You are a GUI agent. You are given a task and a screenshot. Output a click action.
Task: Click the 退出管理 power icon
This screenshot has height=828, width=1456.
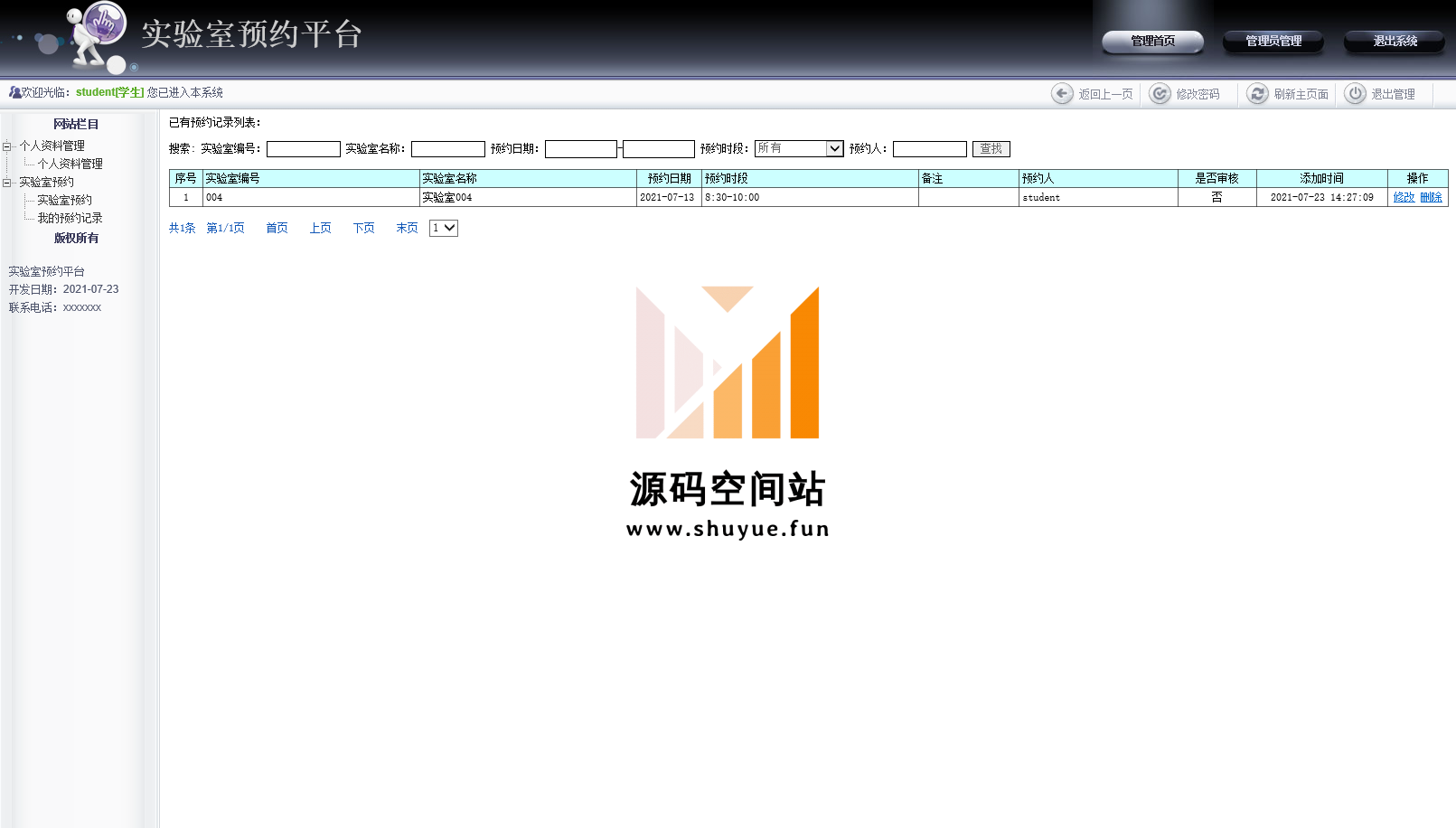[x=1355, y=93]
